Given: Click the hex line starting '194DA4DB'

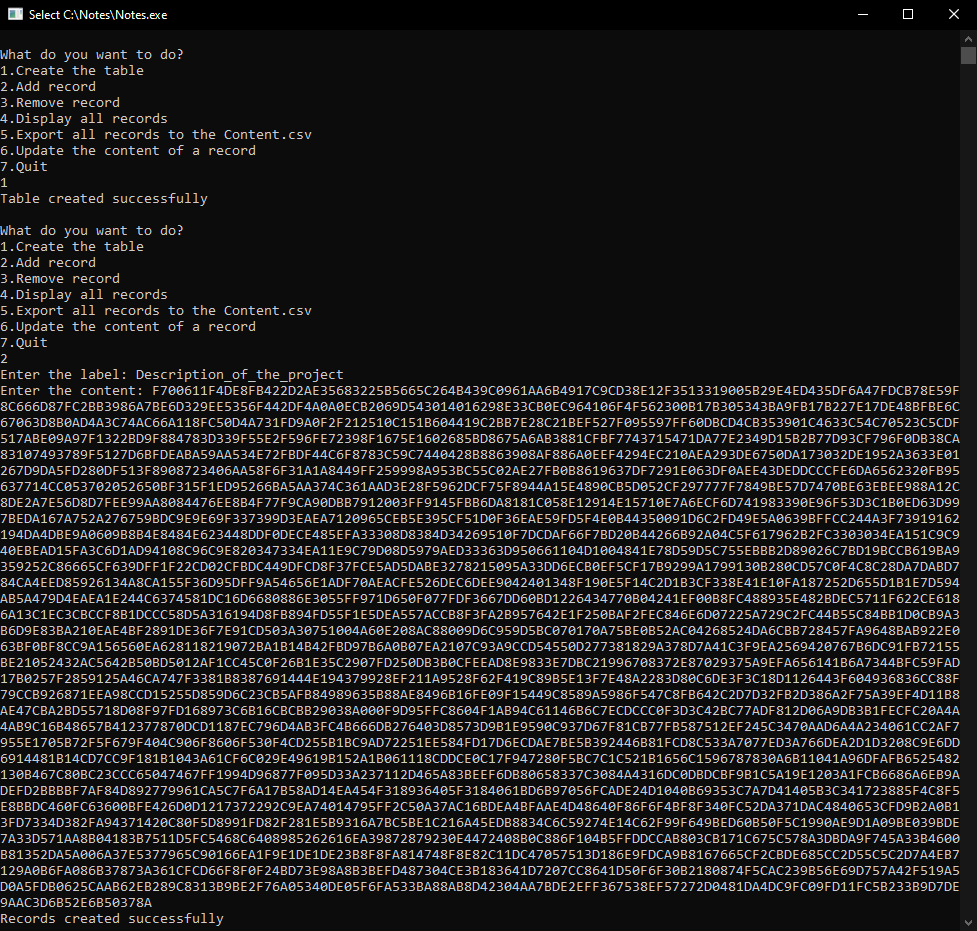Looking at the screenshot, I should coord(480,535).
